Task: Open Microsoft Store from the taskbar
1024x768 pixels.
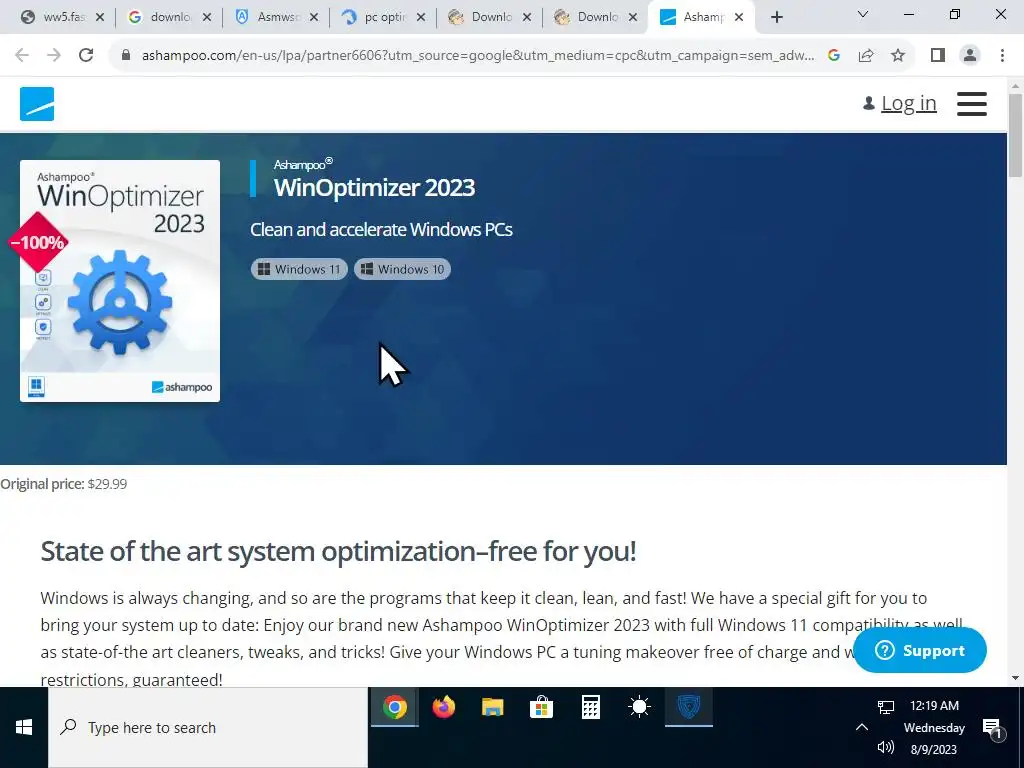Action: [x=541, y=707]
